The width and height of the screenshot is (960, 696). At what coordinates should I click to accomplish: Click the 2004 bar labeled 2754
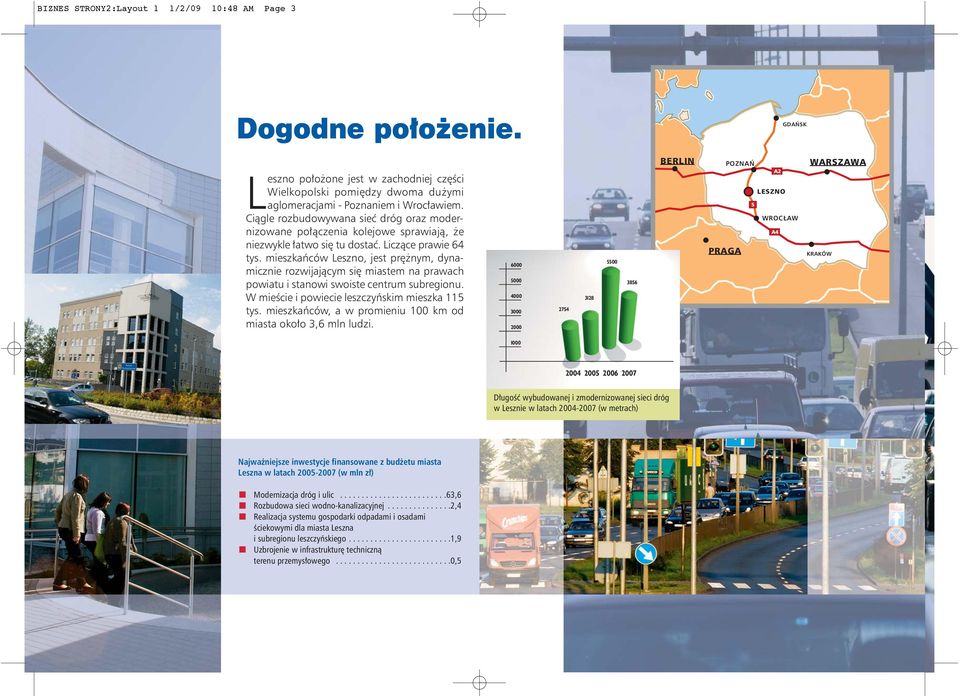[571, 340]
